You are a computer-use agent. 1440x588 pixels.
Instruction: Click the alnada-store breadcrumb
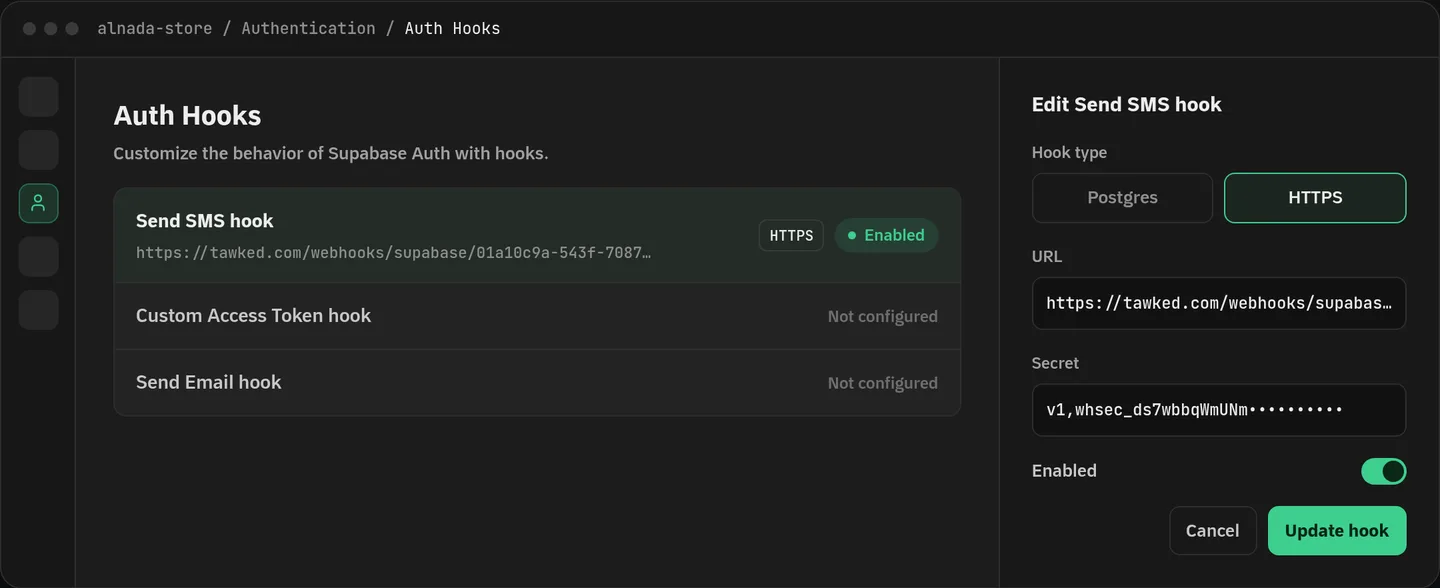(x=155, y=28)
